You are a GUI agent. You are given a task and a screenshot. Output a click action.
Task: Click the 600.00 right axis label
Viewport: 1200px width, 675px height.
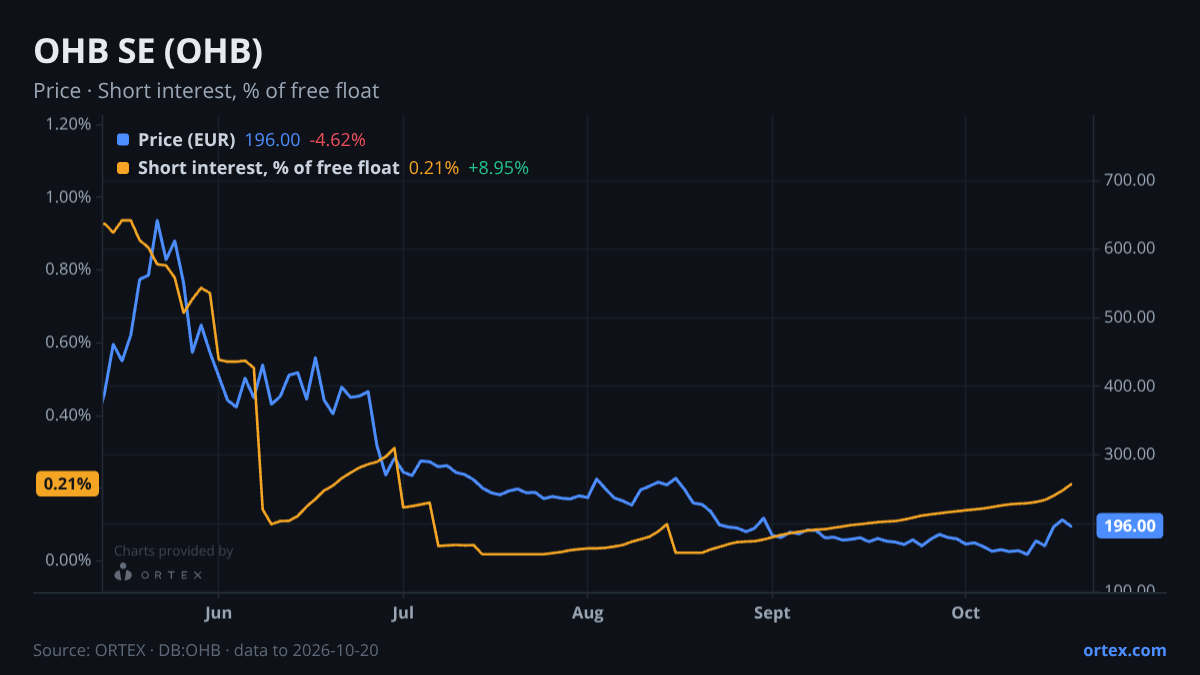1130,248
